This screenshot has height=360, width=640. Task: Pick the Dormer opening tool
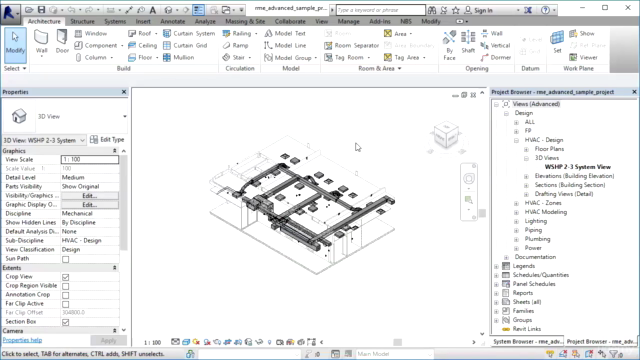[496, 58]
